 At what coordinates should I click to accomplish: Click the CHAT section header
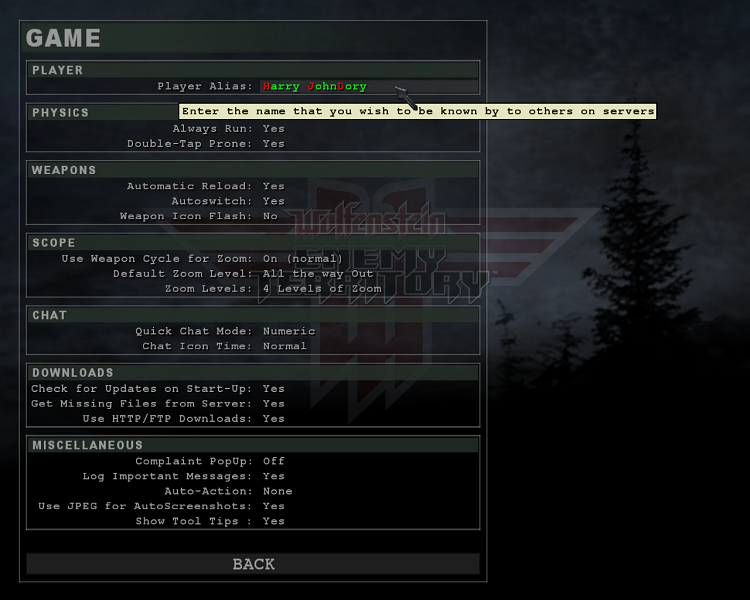pyautogui.click(x=253, y=315)
